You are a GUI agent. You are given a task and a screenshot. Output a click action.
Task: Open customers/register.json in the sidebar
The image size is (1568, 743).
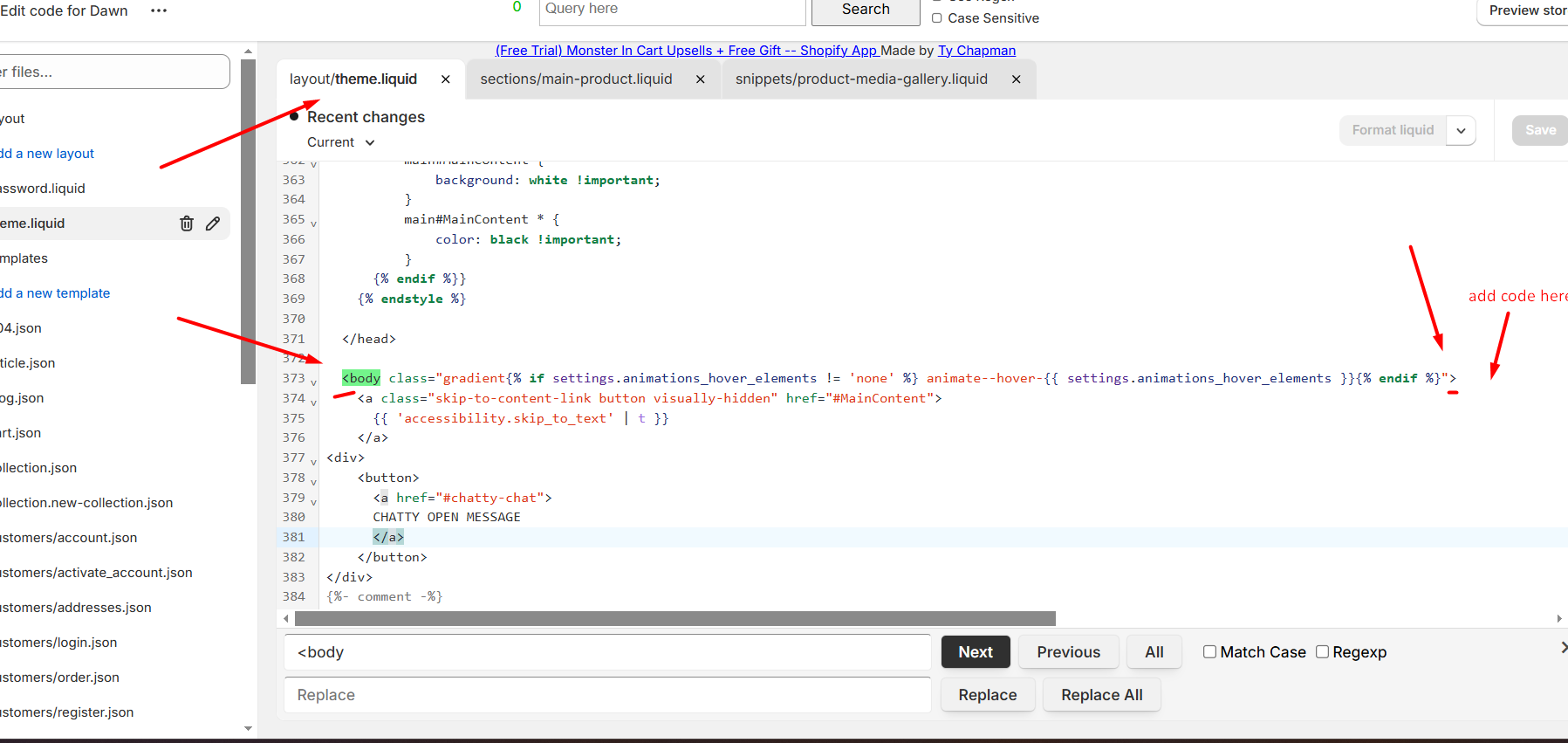pos(67,712)
